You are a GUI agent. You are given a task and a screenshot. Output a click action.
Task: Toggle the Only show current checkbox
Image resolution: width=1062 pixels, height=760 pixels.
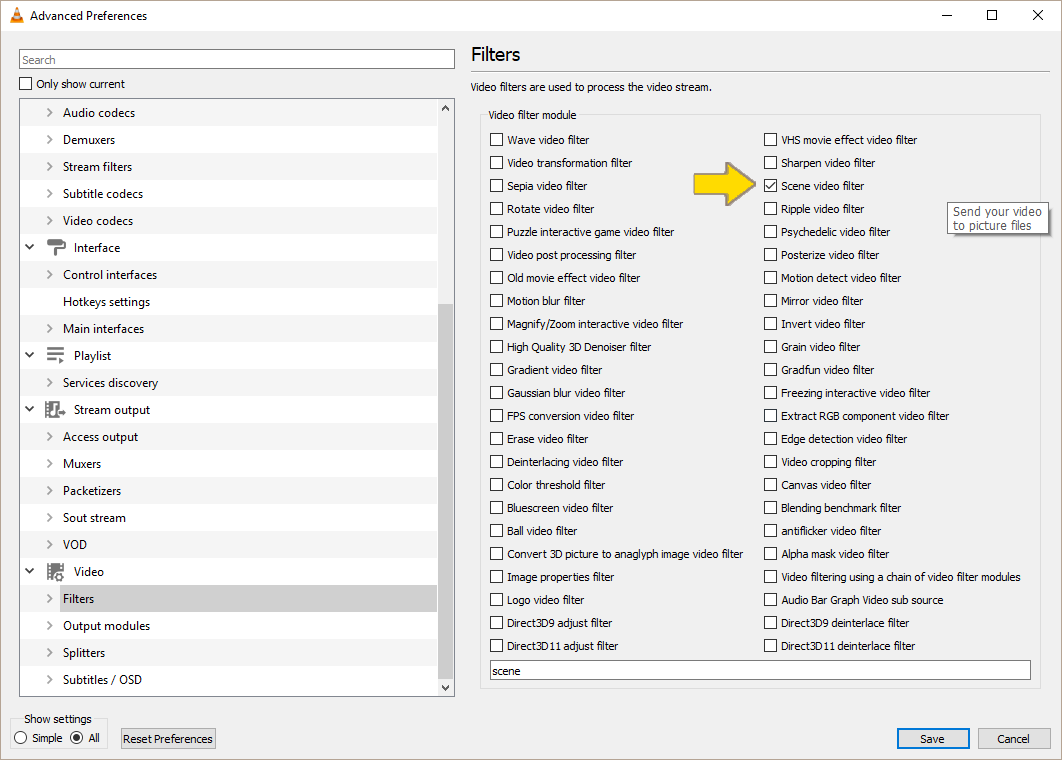click(26, 84)
